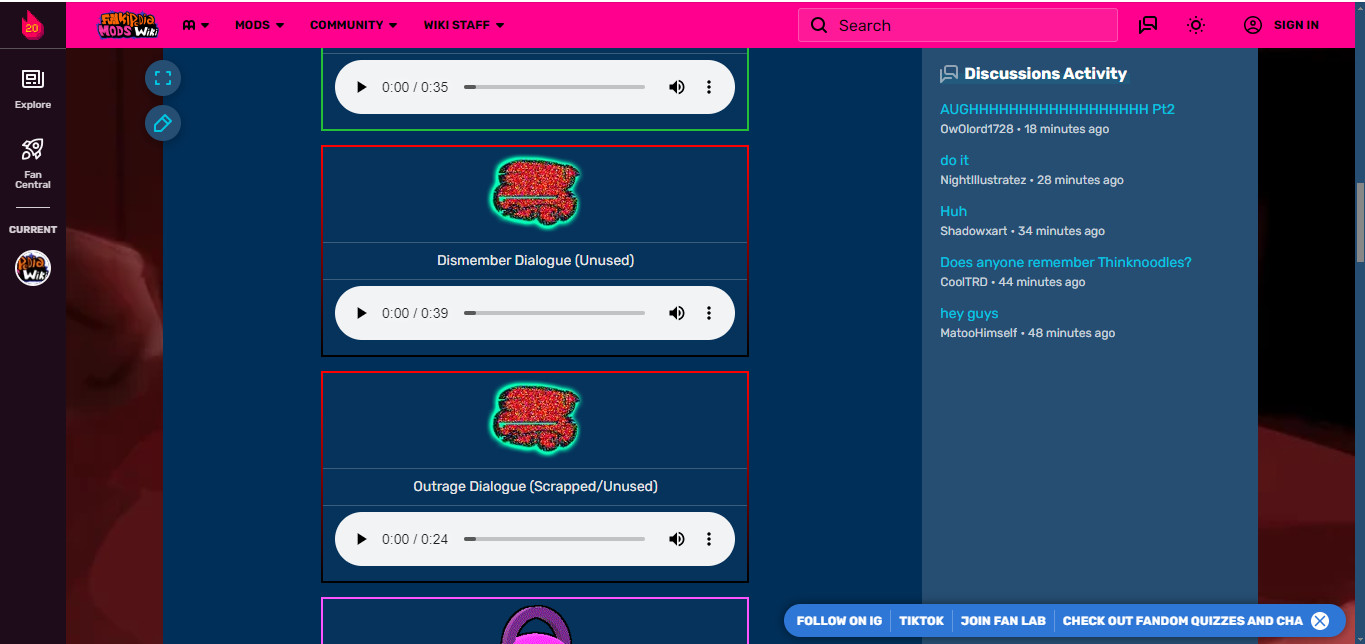Image resolution: width=1365 pixels, height=644 pixels.
Task: Click CHECK OUT FANDOM QUIZZES link
Action: coord(1182,620)
